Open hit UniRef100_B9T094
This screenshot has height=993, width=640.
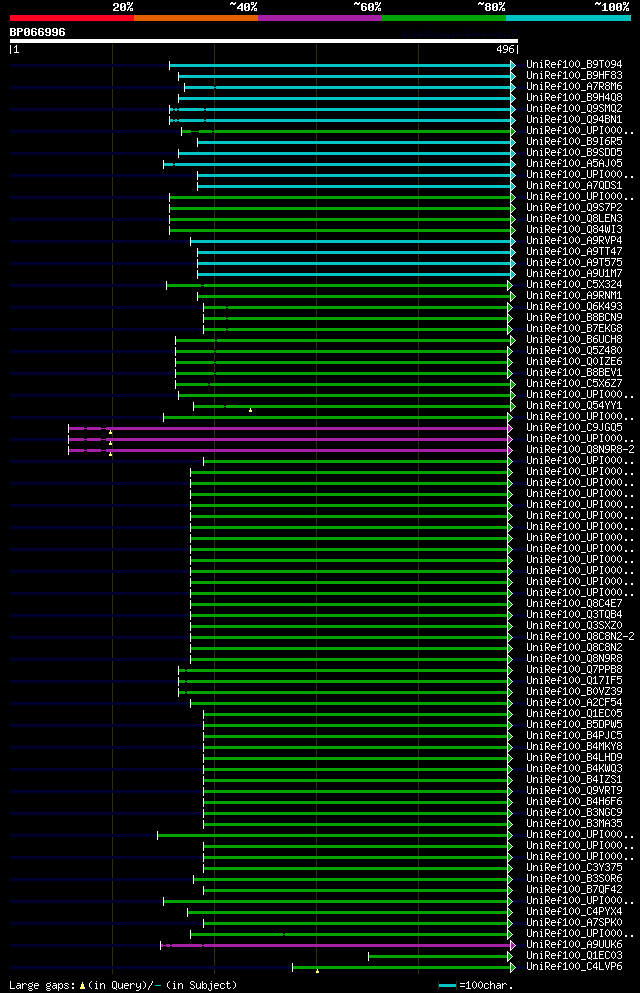574,65
